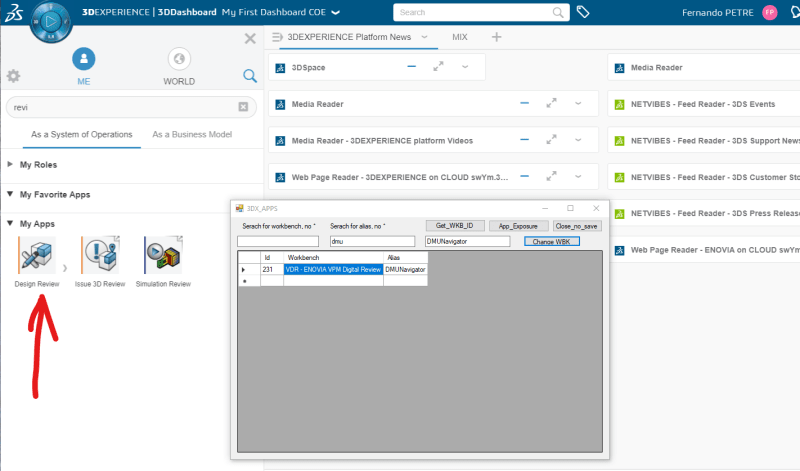Select the WORLD globe icon
Image resolution: width=800 pixels, height=471 pixels.
(x=179, y=59)
